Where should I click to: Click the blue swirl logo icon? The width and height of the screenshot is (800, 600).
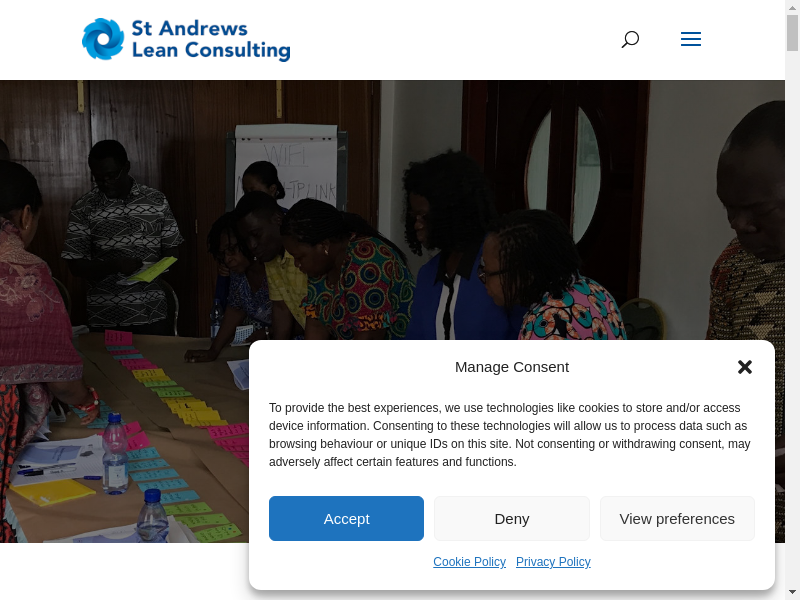(x=103, y=39)
